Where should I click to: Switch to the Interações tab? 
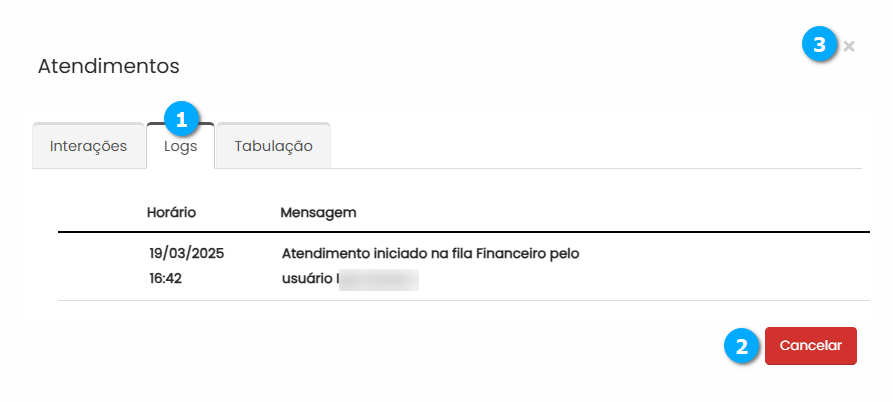tap(89, 146)
